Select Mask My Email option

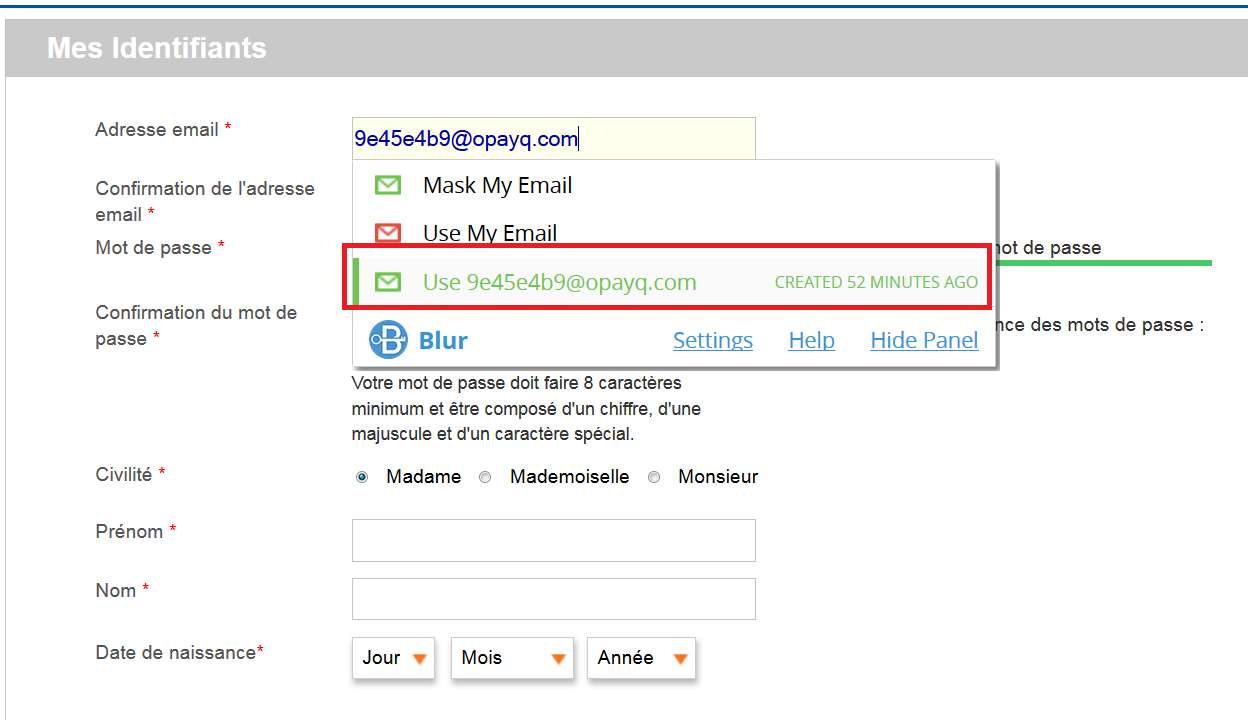(x=675, y=185)
